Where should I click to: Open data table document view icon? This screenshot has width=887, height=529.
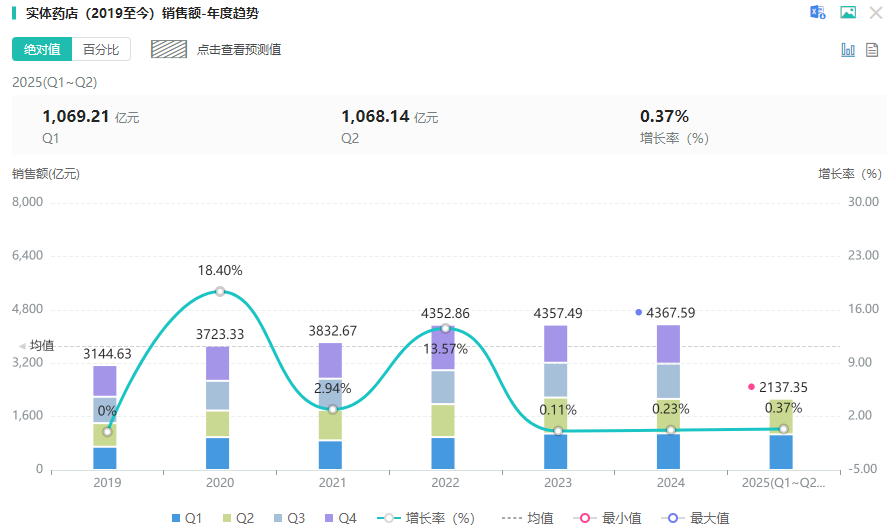coord(872,49)
